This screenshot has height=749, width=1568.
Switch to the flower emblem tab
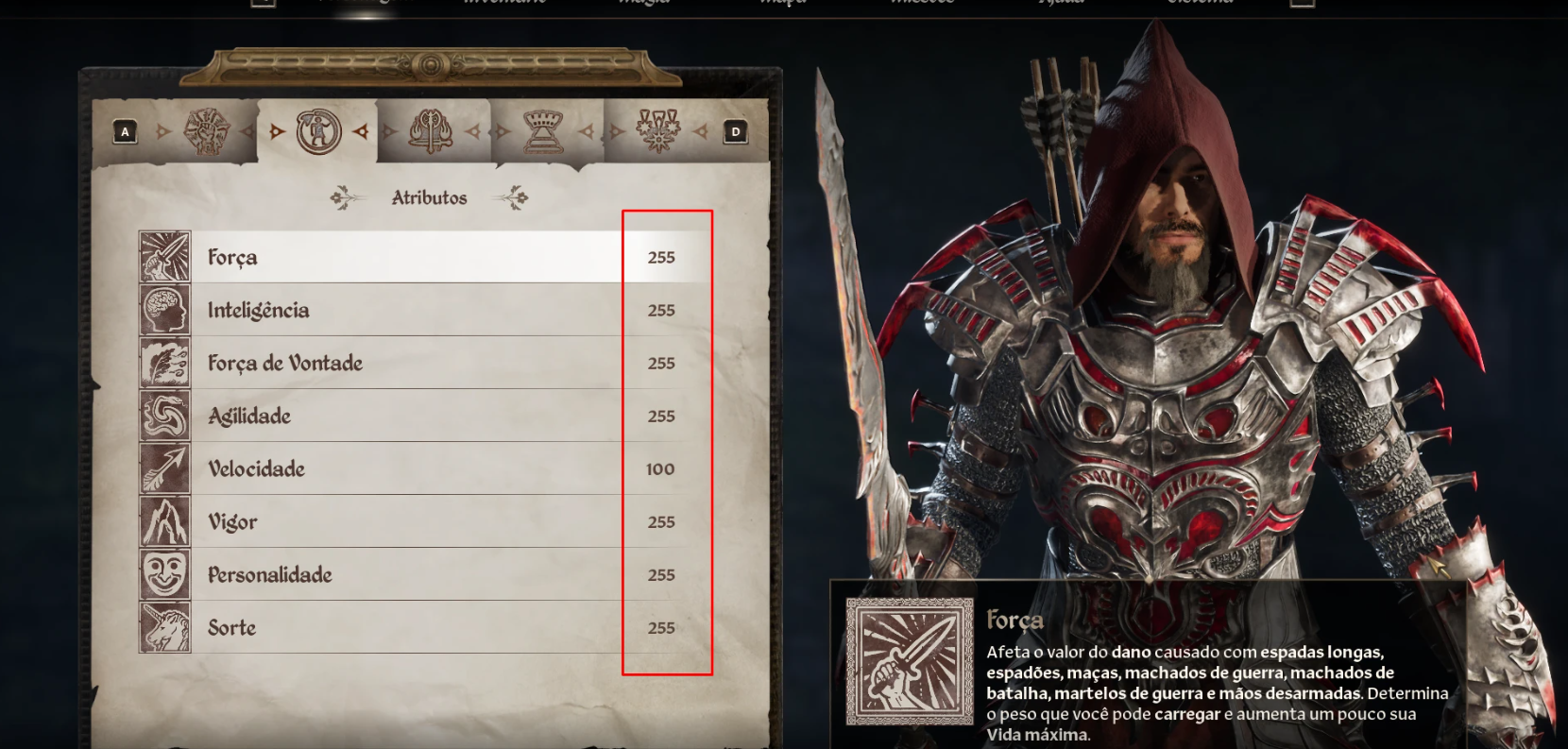657,131
